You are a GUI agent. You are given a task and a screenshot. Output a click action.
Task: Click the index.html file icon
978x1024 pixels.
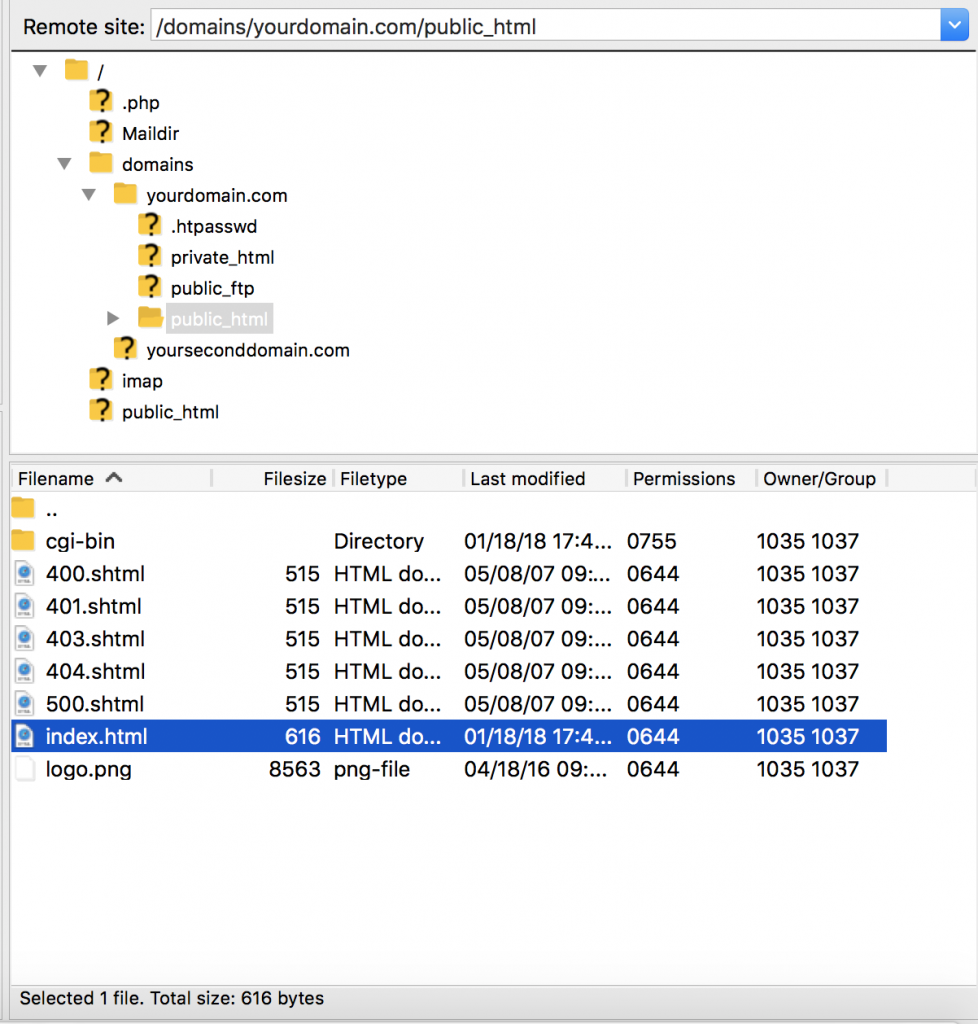[25, 736]
